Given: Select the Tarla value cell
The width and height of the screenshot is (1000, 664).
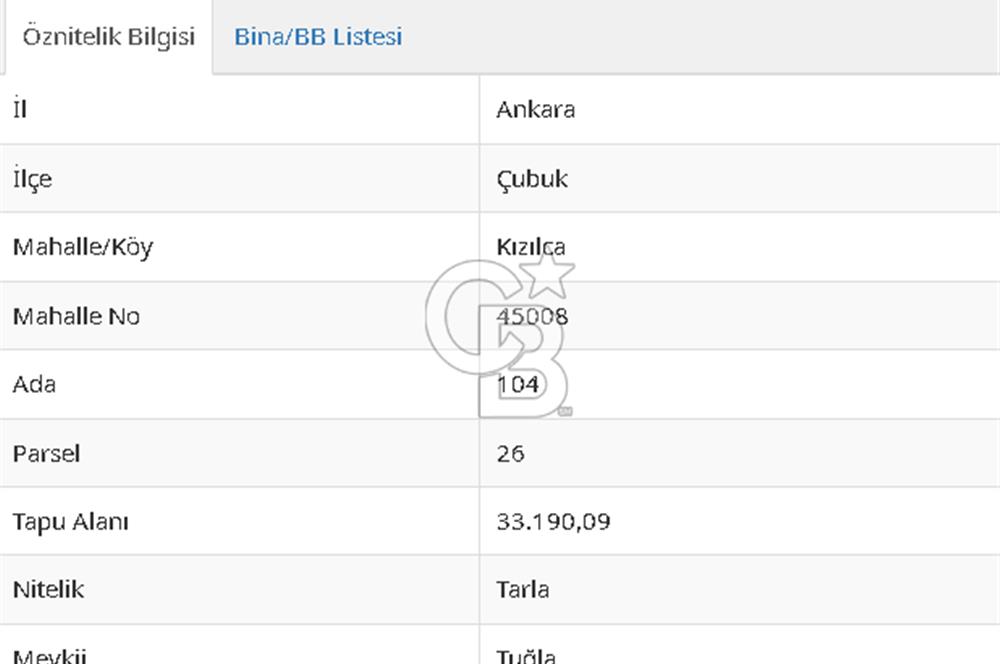Looking at the screenshot, I should pos(522,589).
